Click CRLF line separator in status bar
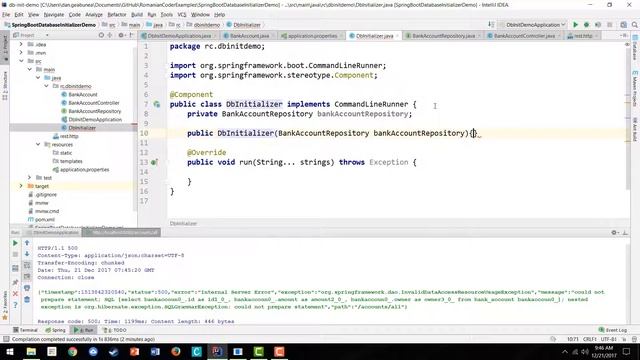640x360 pixels. 590,339
